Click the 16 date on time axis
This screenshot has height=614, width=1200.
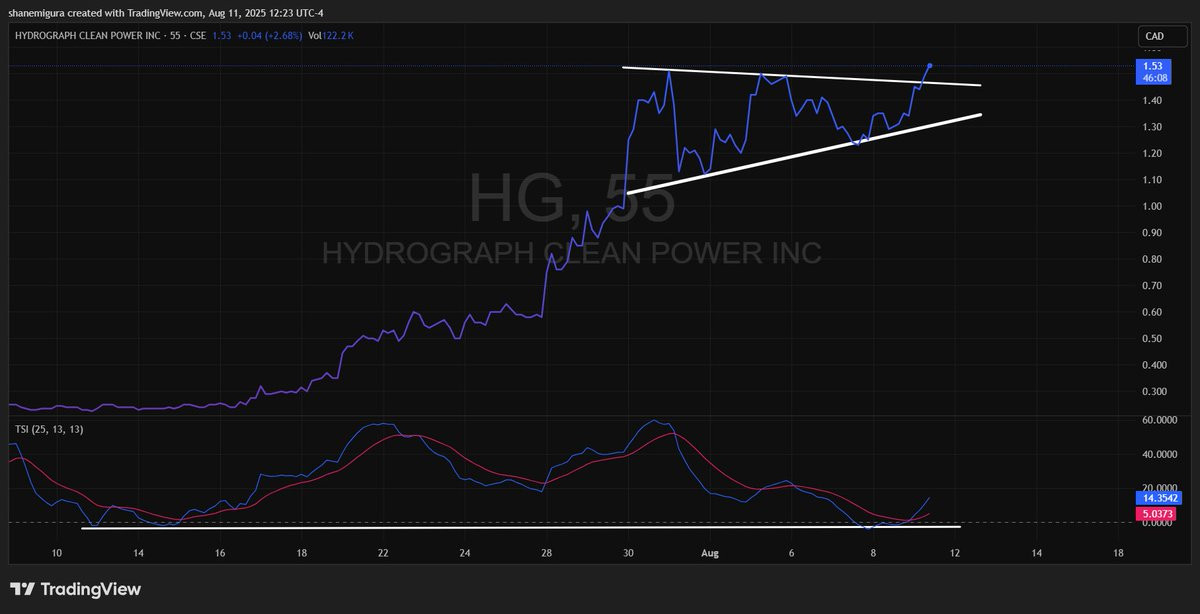[x=220, y=552]
